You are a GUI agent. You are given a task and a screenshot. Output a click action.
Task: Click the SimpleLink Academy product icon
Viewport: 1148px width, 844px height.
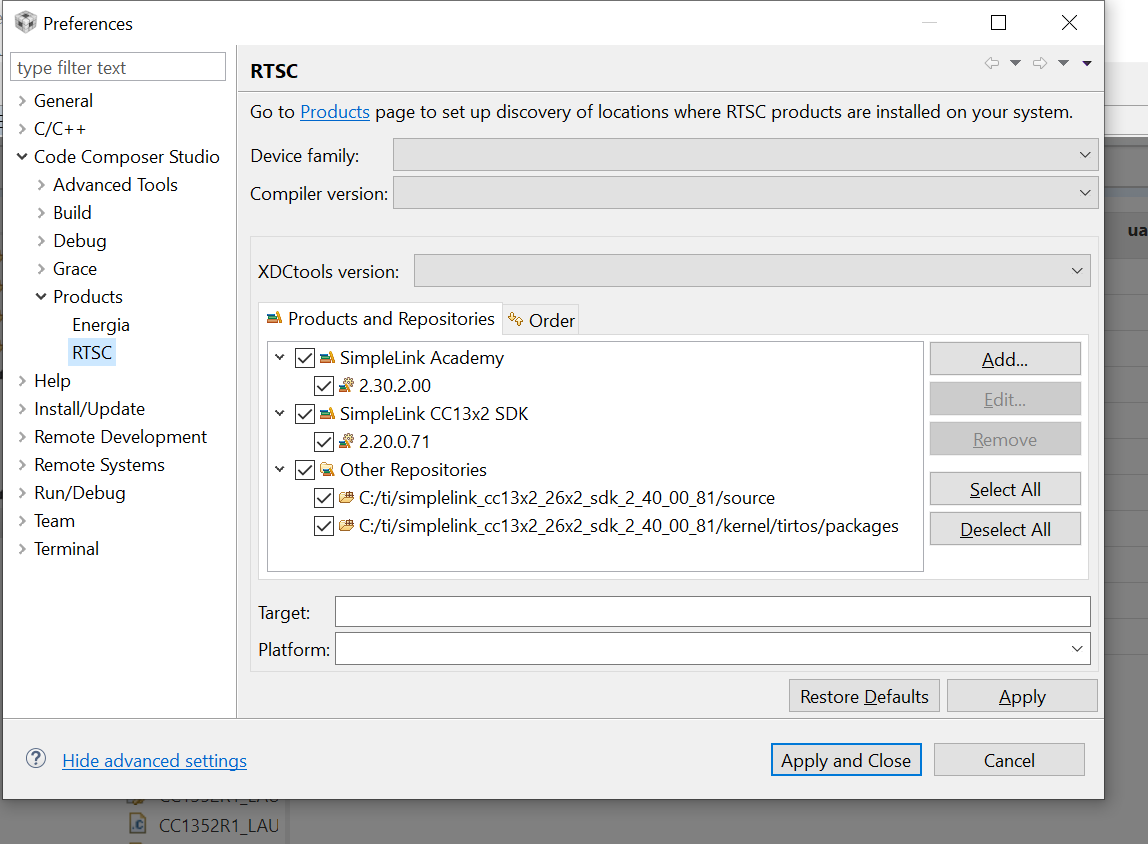point(326,358)
